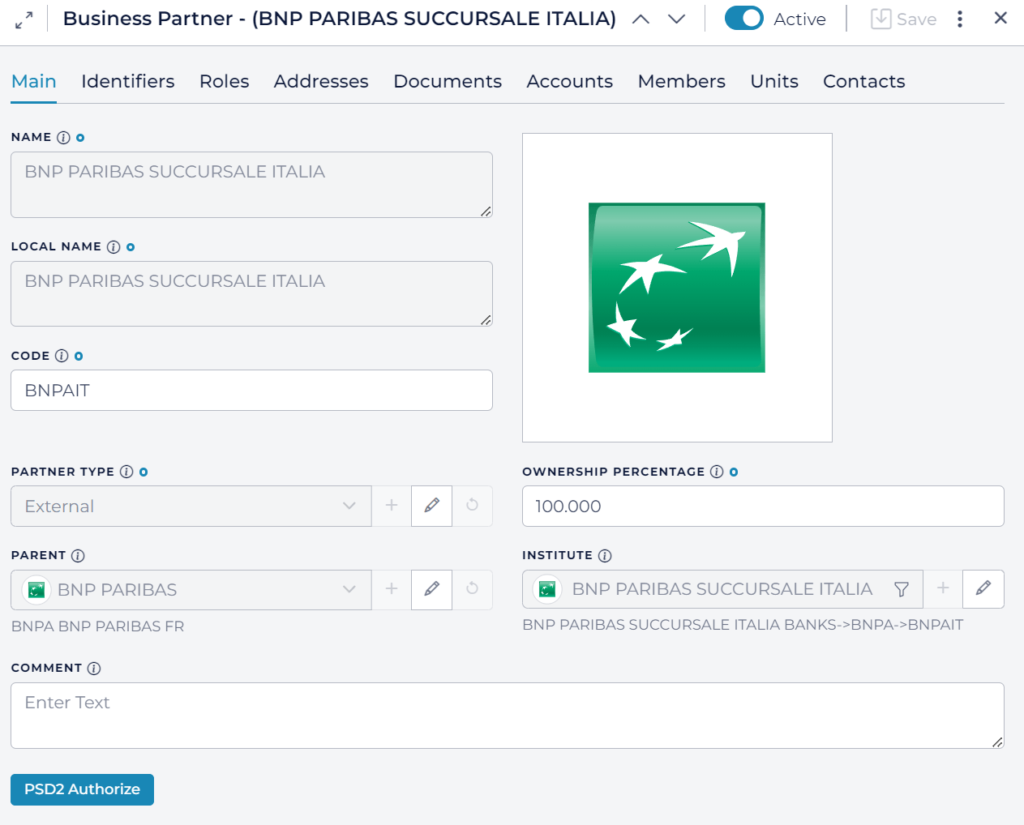Image resolution: width=1024 pixels, height=825 pixels.
Task: Click the plus icon next to Institute
Action: [942, 589]
